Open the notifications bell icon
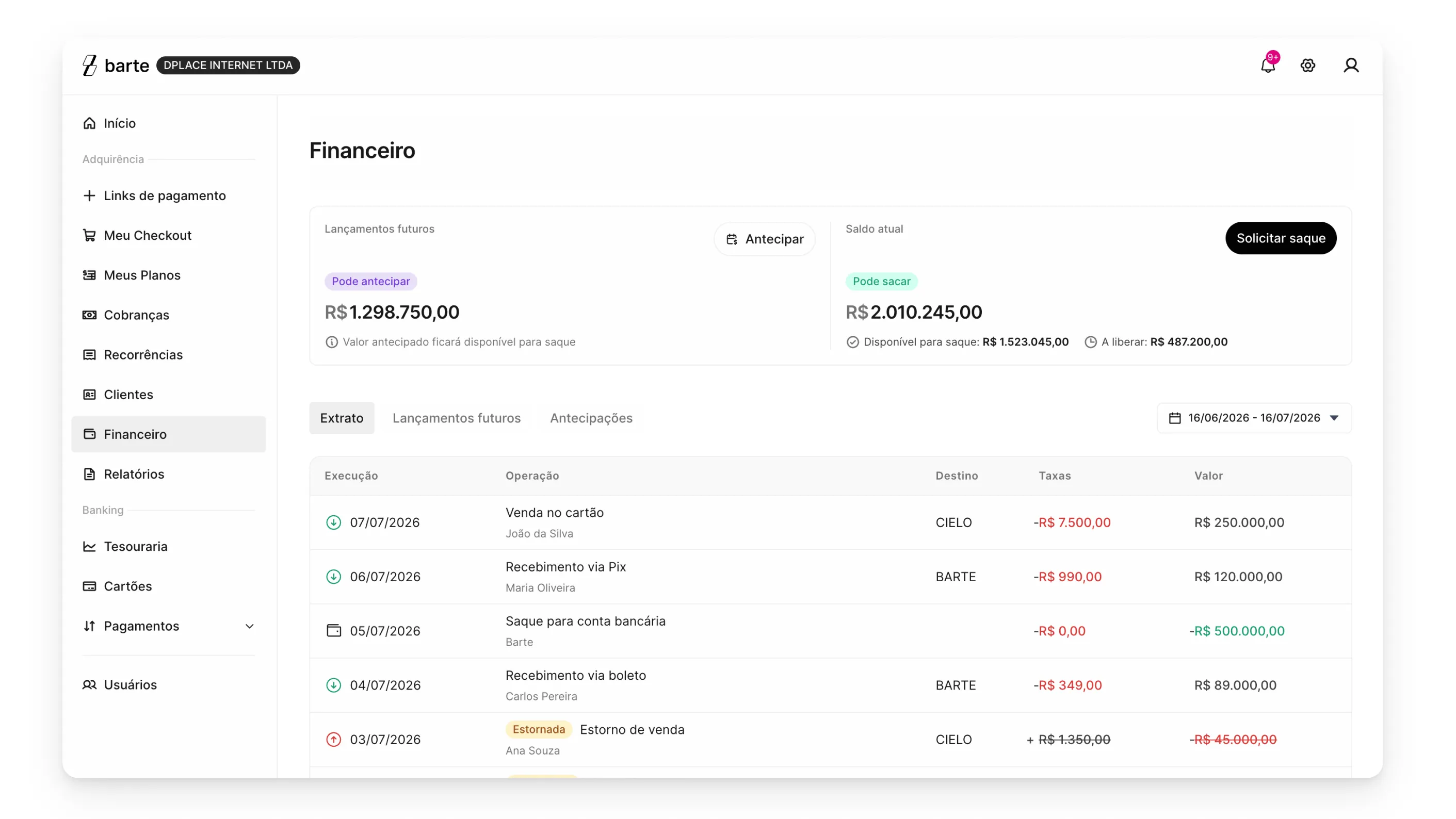The height and width of the screenshot is (819, 1456). tap(1267, 65)
